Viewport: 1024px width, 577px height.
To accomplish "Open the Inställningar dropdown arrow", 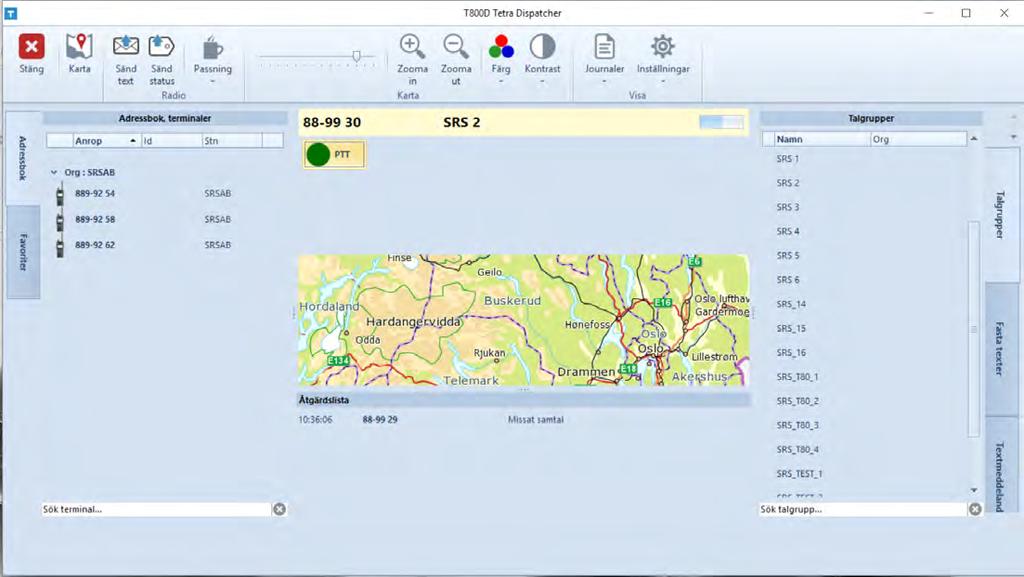I will [x=662, y=82].
